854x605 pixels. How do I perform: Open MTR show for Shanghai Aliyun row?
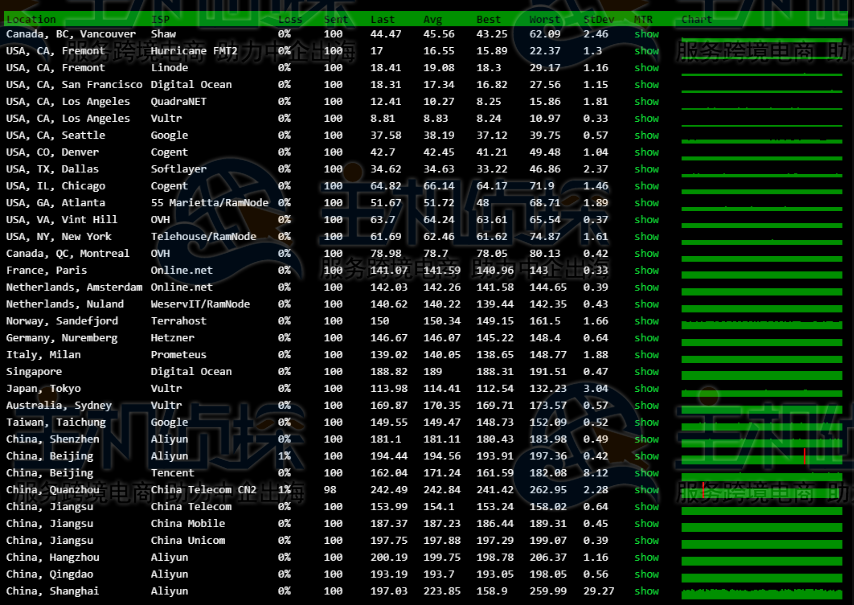pos(646,591)
